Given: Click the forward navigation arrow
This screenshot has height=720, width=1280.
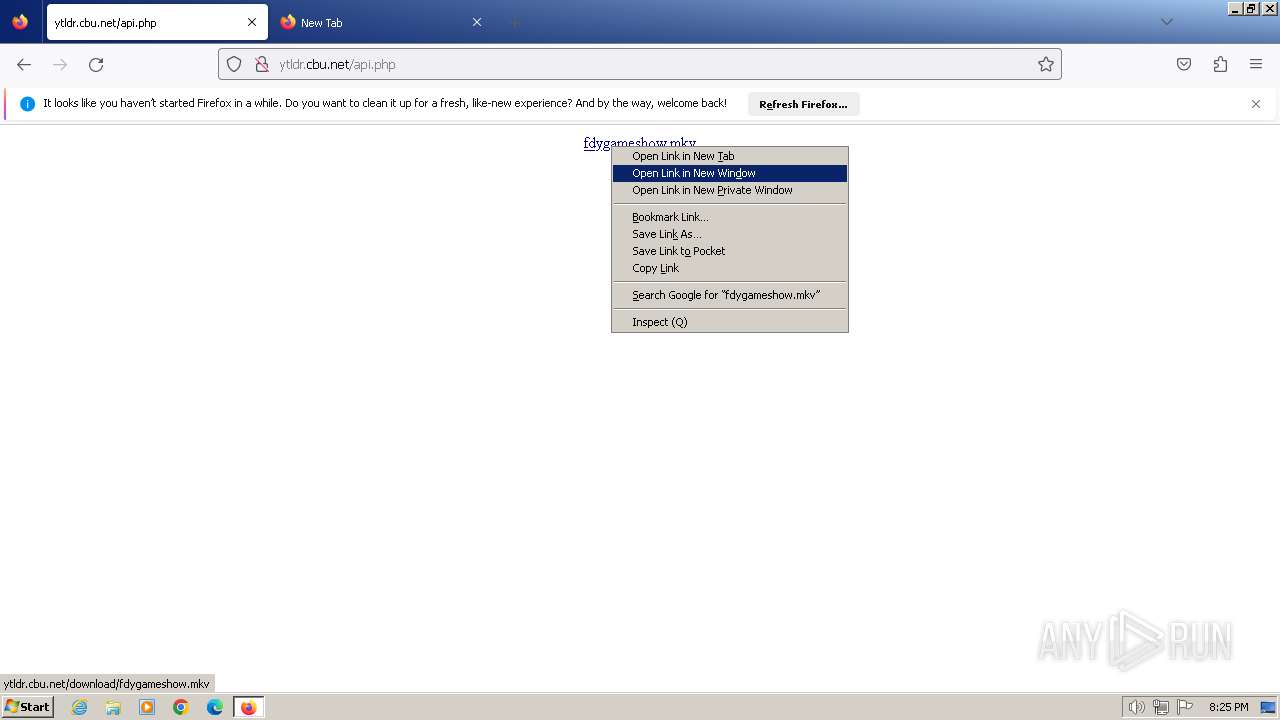Looking at the screenshot, I should [60, 64].
